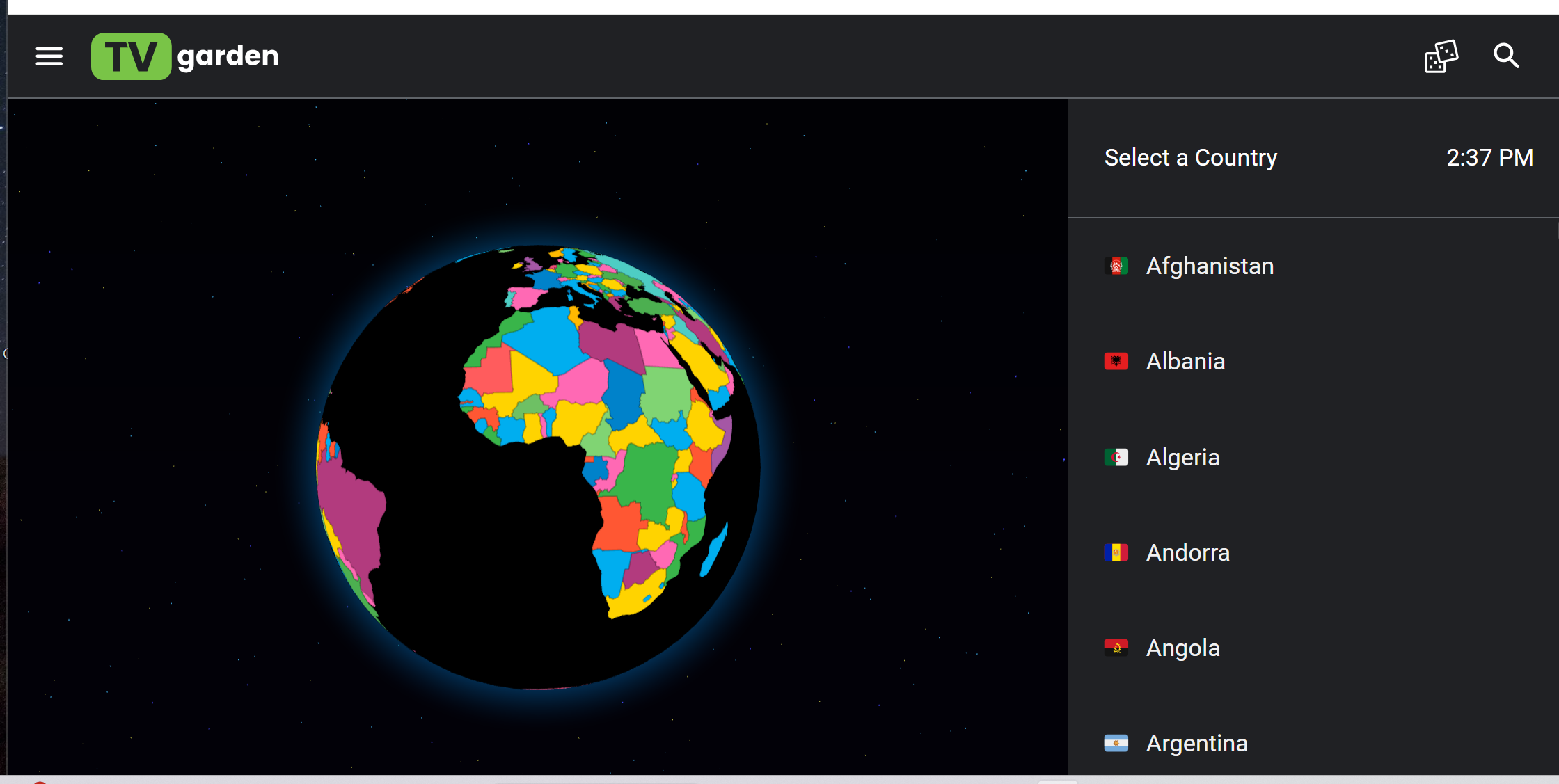This screenshot has height=784, width=1559.
Task: Click the Select a Country heading
Action: click(1190, 157)
